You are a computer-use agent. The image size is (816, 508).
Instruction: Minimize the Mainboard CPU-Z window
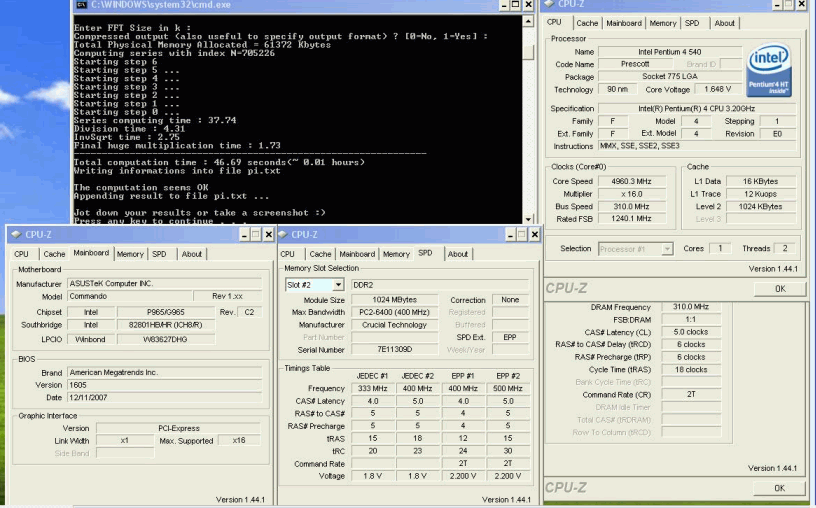[x=244, y=235]
